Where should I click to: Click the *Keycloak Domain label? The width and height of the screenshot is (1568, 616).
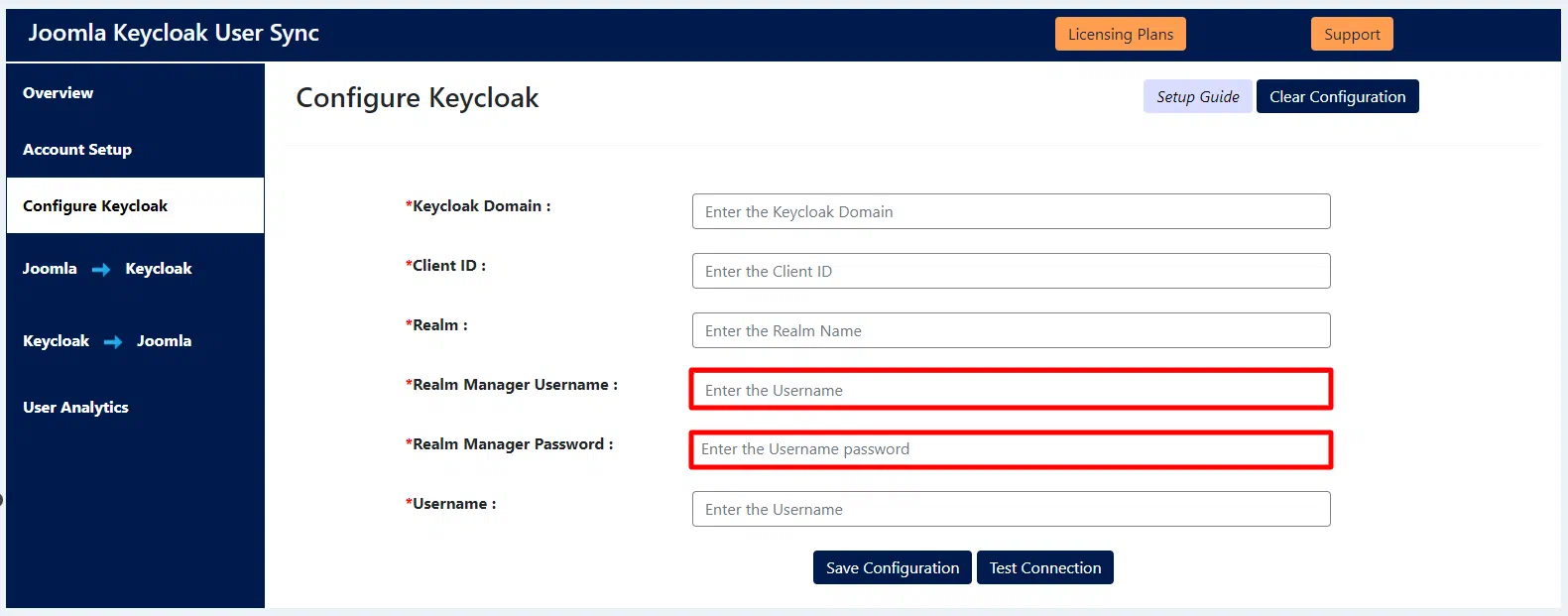click(x=478, y=205)
